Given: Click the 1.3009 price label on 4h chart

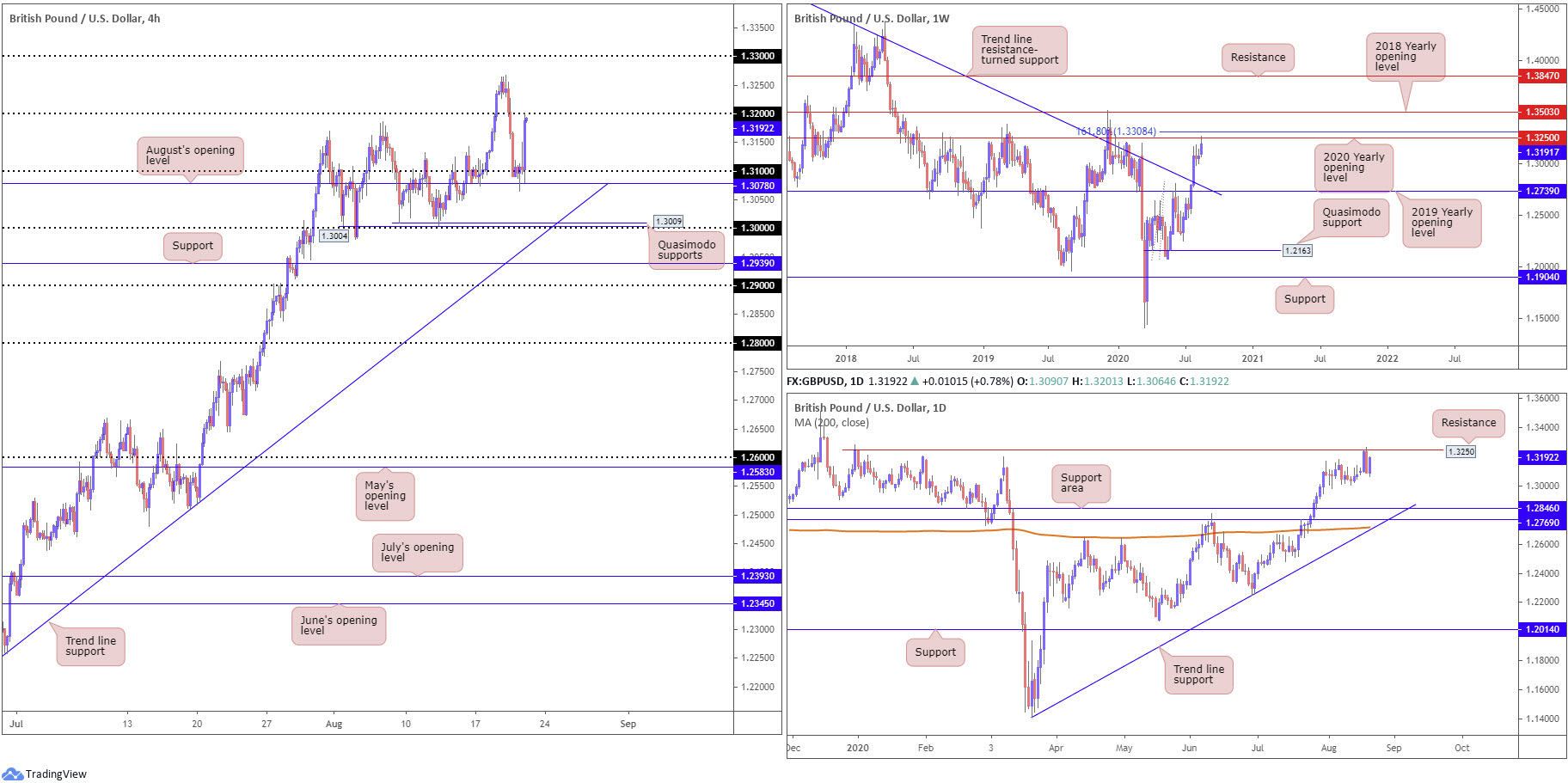Looking at the screenshot, I should pyautogui.click(x=669, y=222).
